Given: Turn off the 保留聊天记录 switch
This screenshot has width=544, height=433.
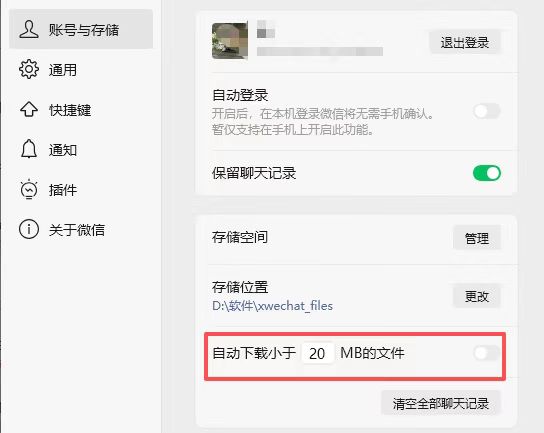Looking at the screenshot, I should click(487, 173).
